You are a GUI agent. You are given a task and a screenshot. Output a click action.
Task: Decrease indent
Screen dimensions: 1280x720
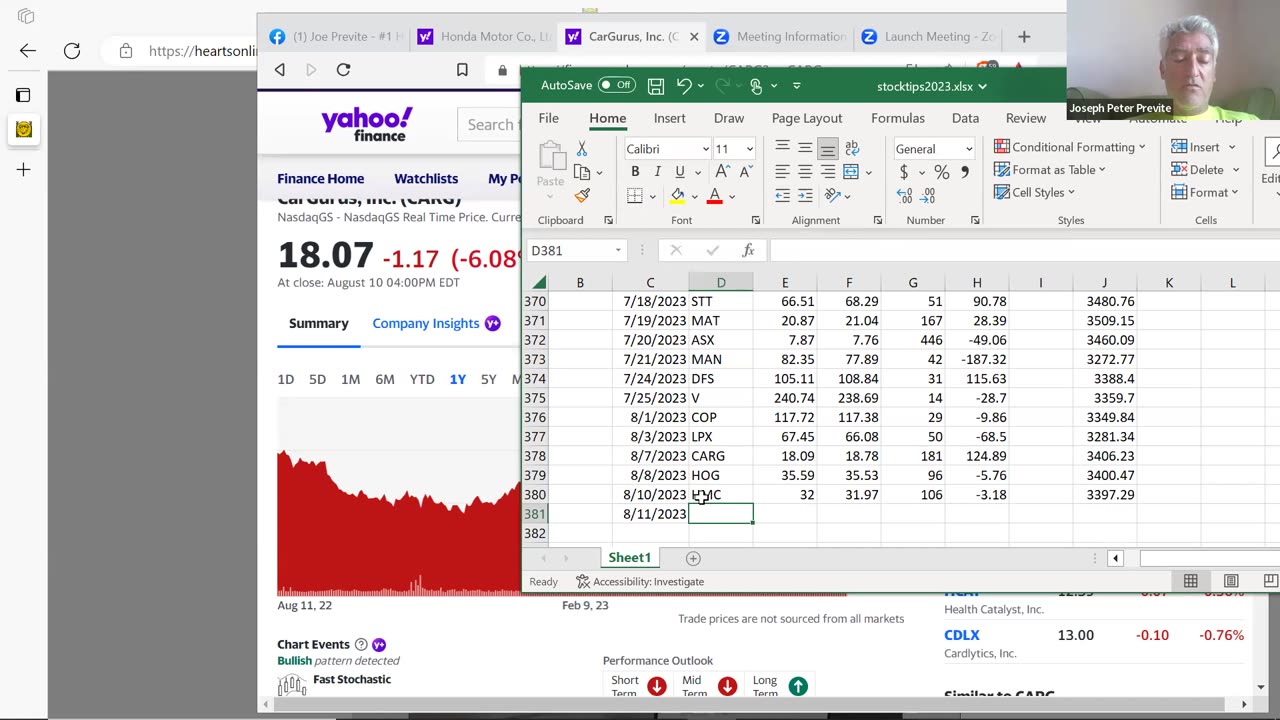(782, 196)
